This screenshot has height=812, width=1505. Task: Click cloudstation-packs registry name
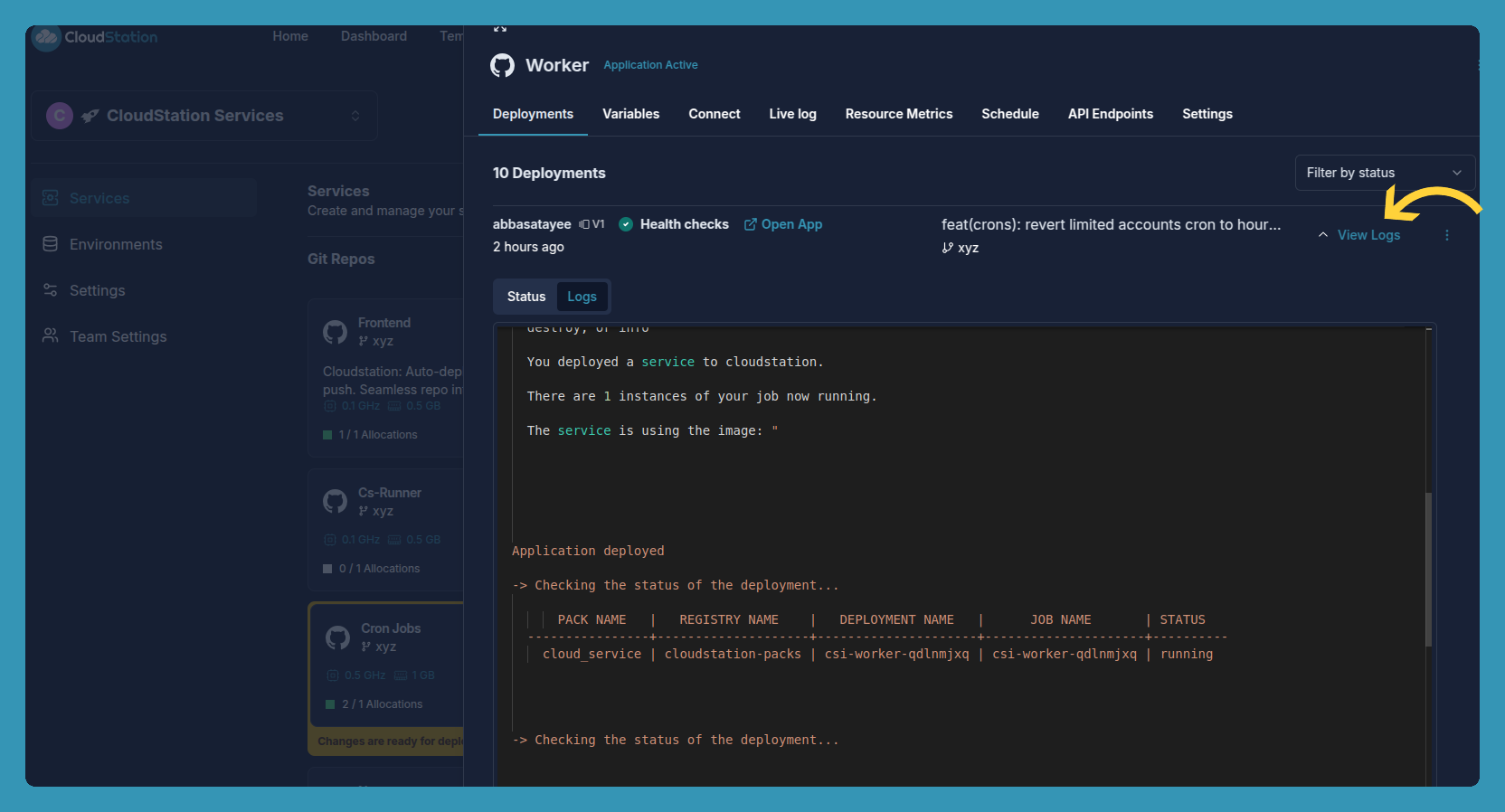tap(733, 654)
